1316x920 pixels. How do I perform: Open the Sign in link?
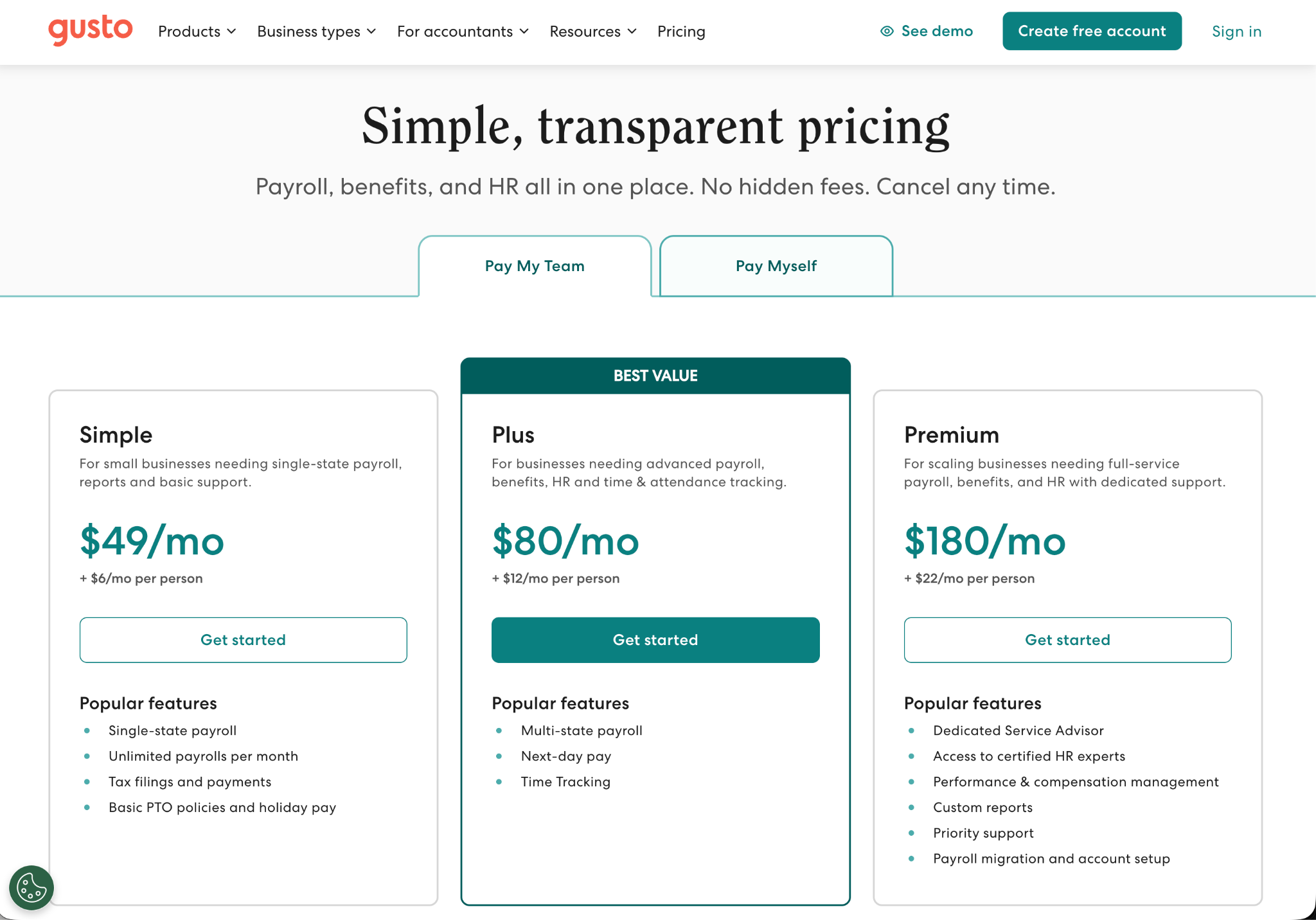tap(1236, 31)
